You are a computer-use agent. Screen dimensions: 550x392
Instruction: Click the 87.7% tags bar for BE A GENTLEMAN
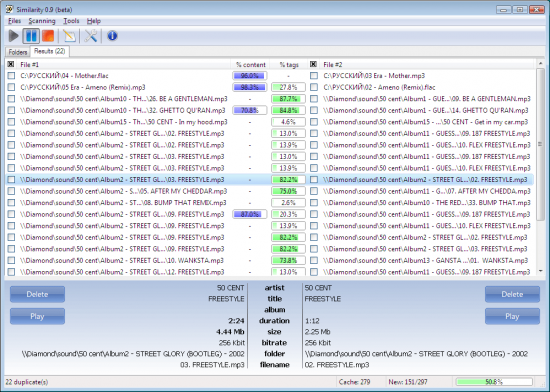tap(288, 99)
